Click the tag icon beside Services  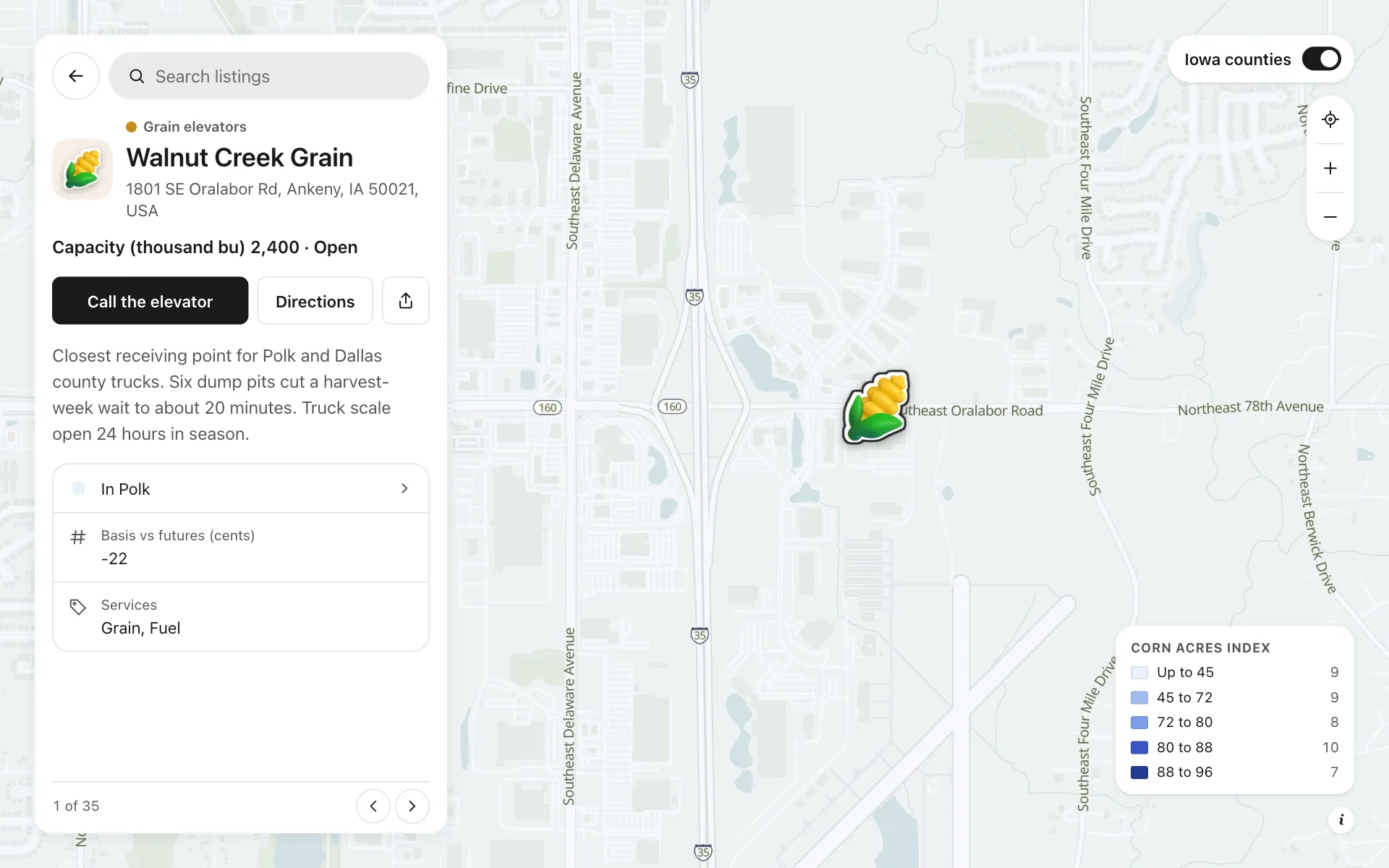click(x=78, y=606)
